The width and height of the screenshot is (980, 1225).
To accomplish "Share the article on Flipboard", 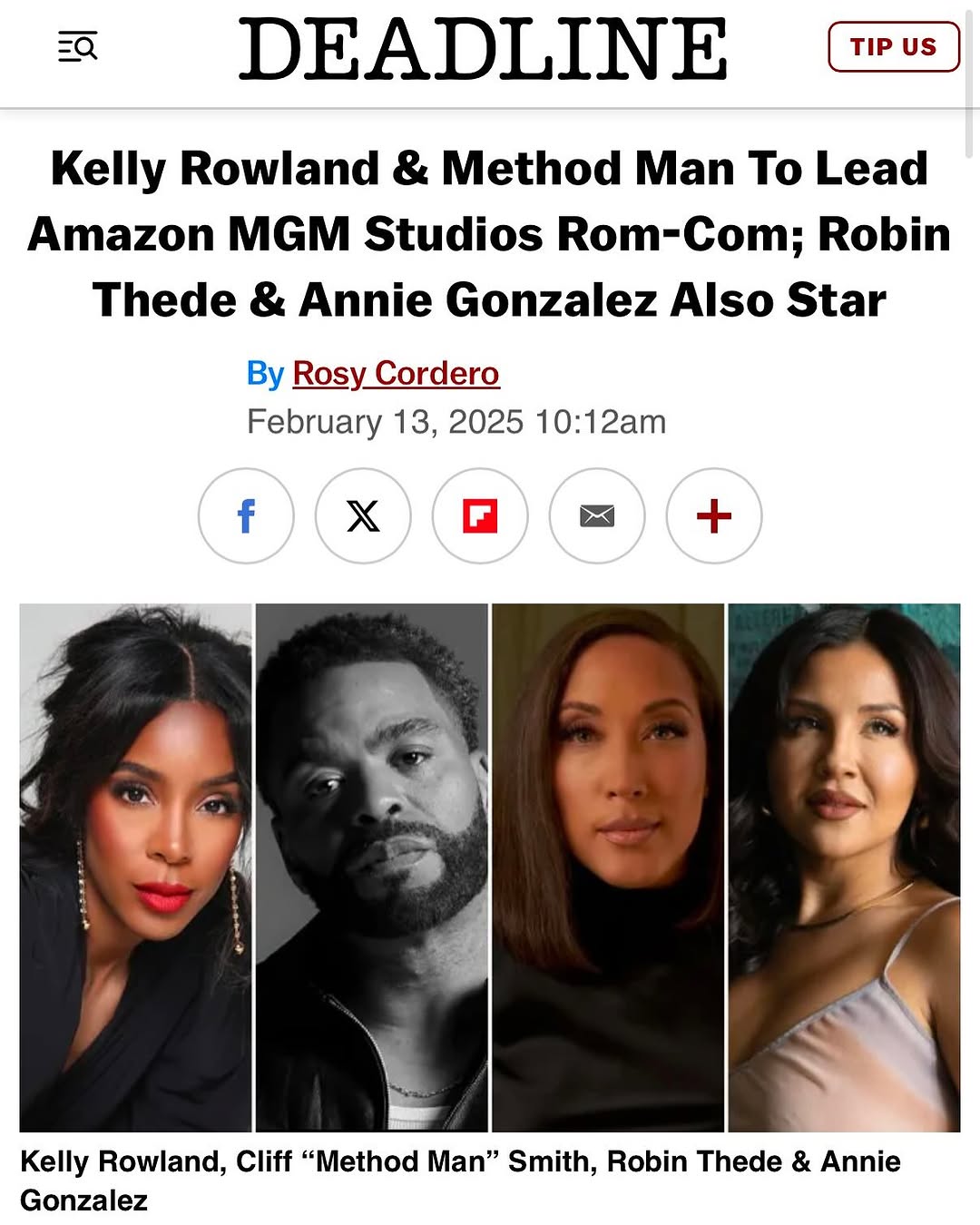I will click(480, 515).
